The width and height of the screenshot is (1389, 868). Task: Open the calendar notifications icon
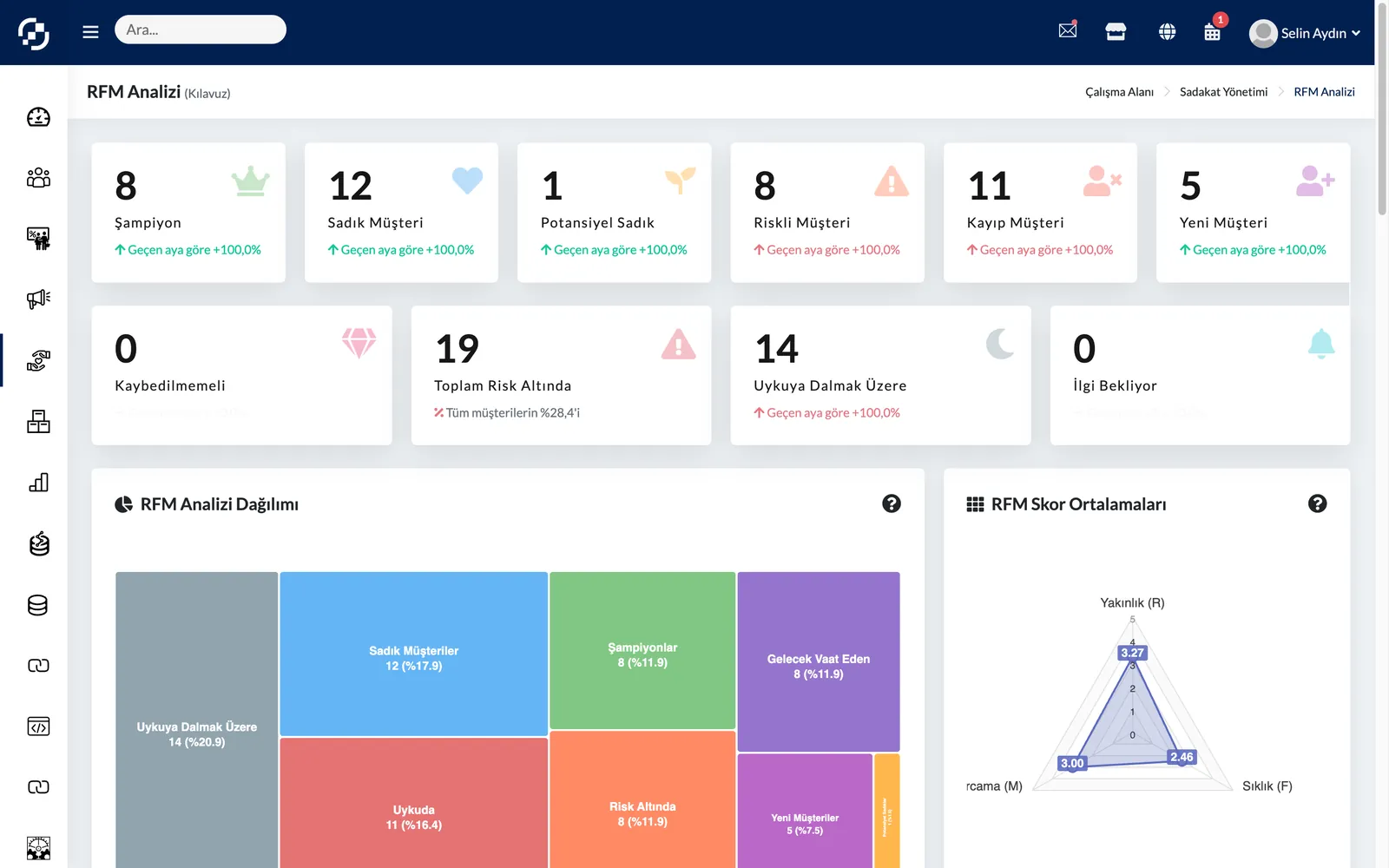pyautogui.click(x=1213, y=32)
